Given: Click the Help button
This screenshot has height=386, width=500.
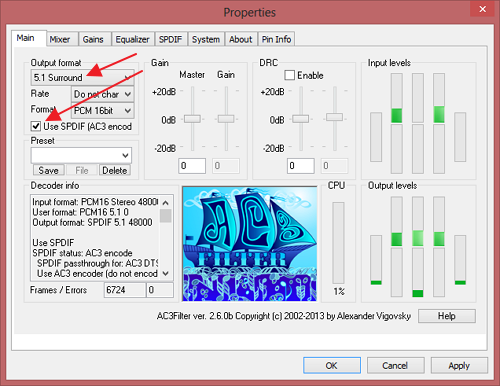Looking at the screenshot, I should tap(447, 316).
